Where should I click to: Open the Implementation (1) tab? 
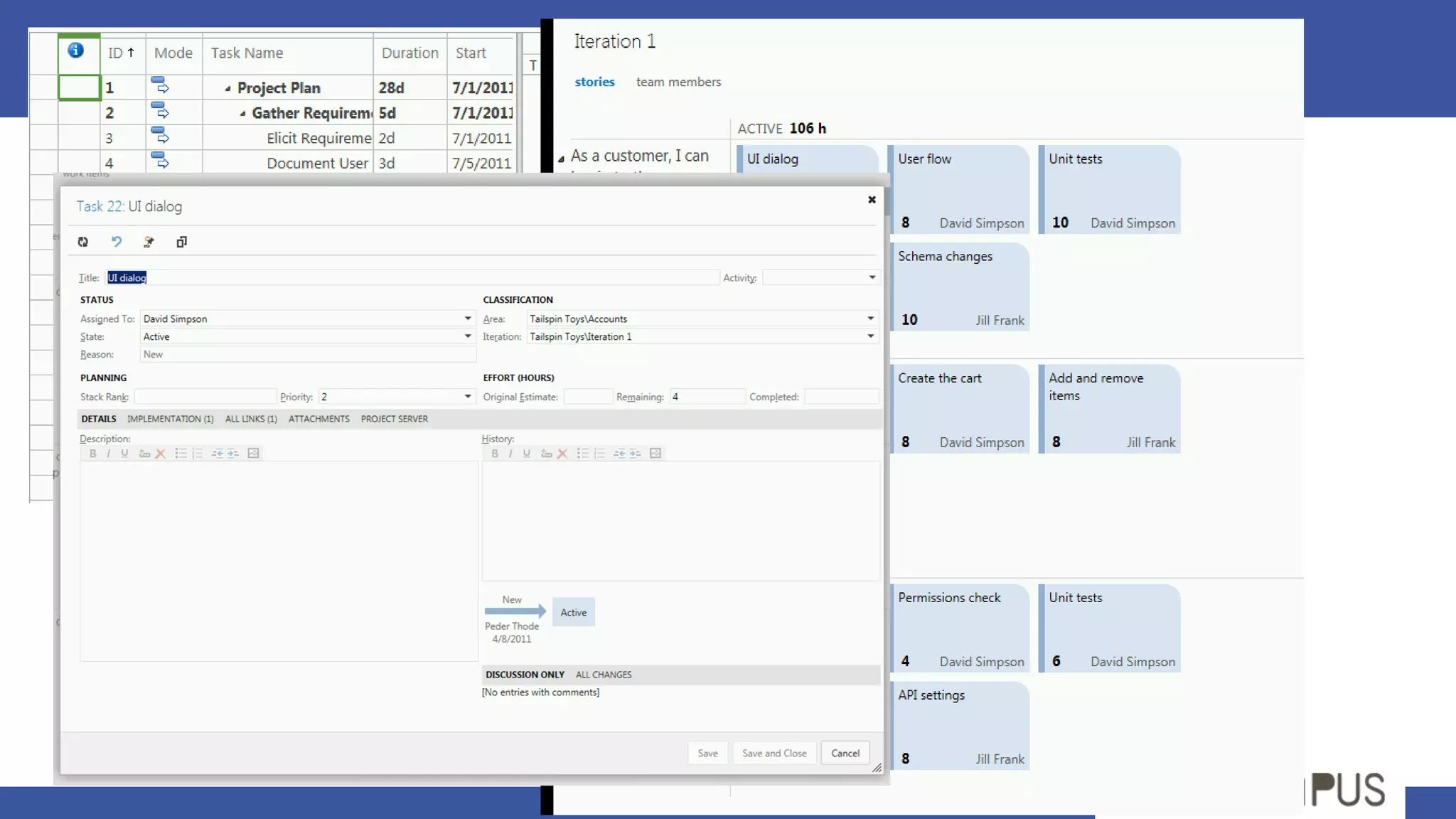(170, 419)
